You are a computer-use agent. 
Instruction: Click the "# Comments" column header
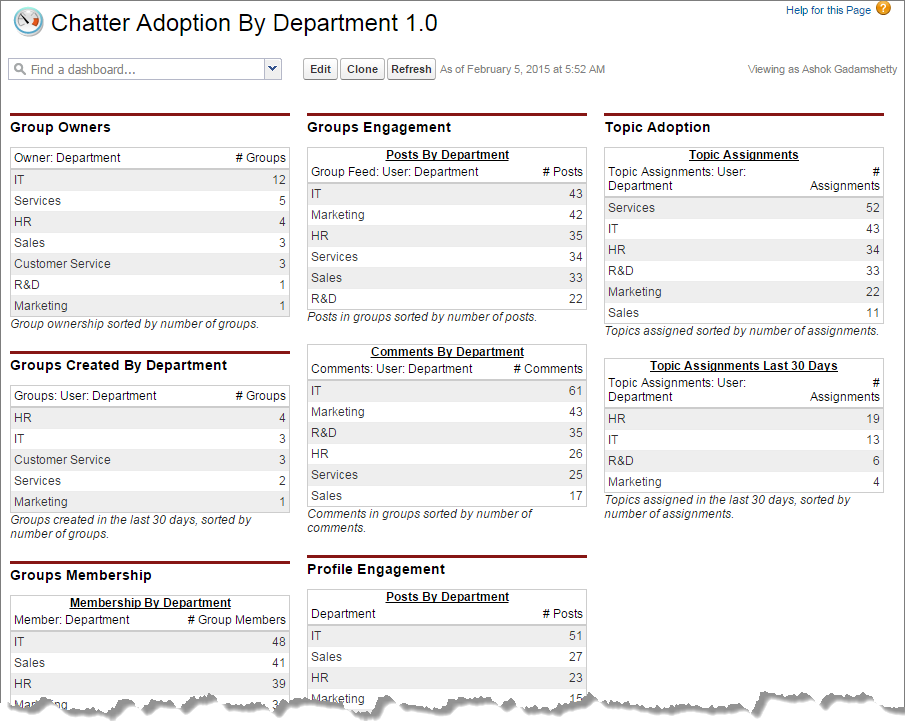coord(548,369)
